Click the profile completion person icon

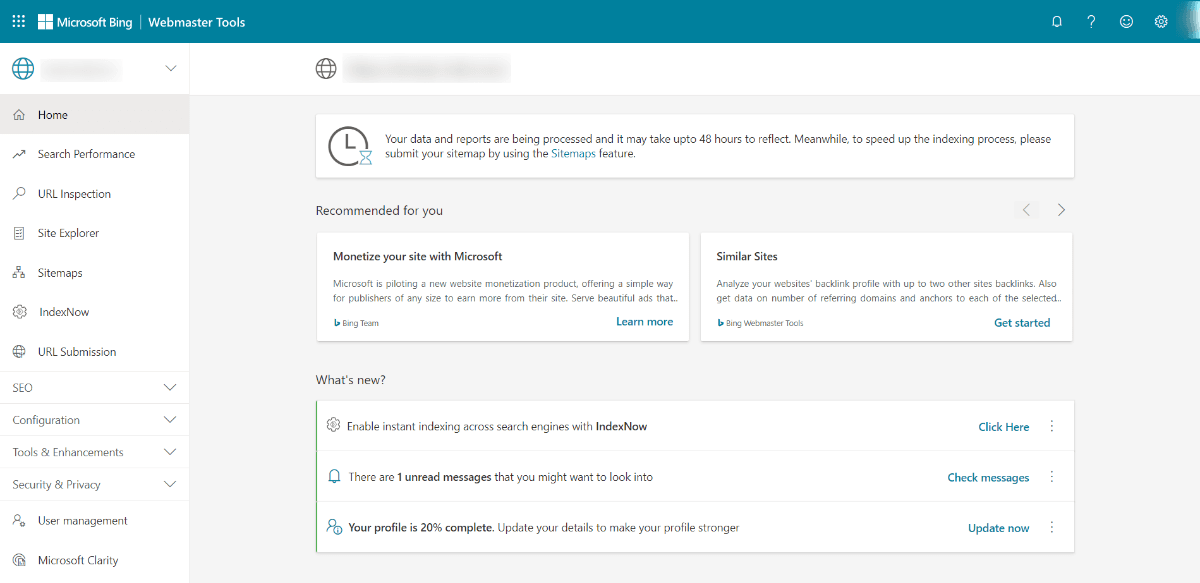334,527
